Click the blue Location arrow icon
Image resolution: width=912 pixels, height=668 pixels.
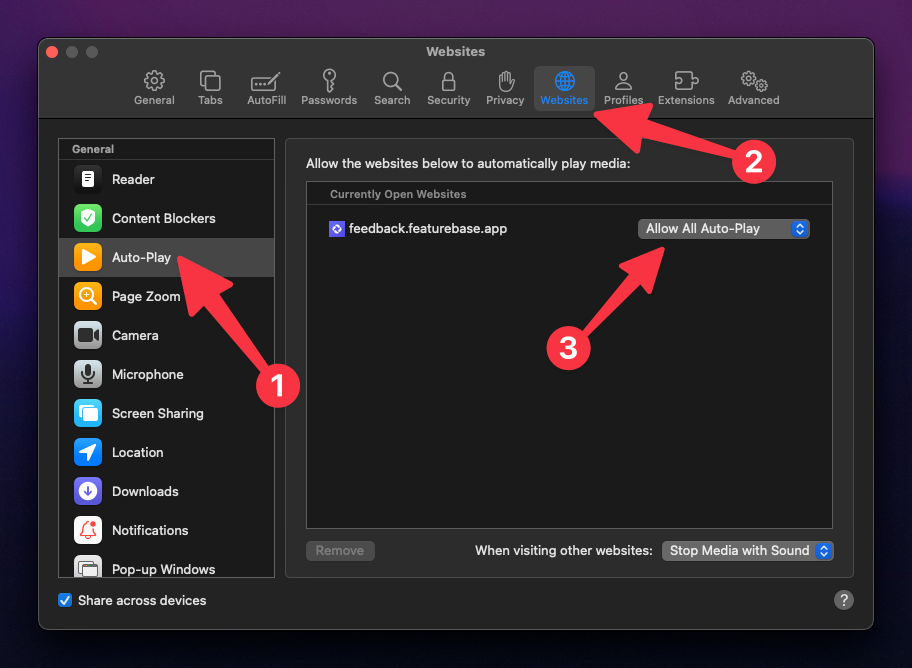click(x=88, y=452)
